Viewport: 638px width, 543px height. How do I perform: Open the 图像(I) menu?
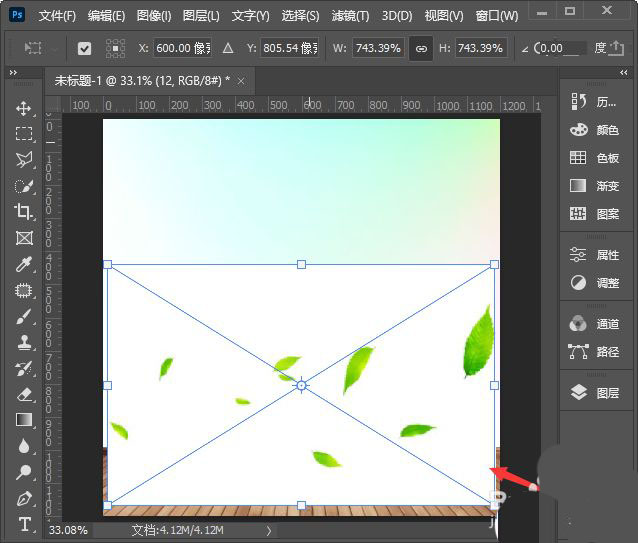point(154,16)
